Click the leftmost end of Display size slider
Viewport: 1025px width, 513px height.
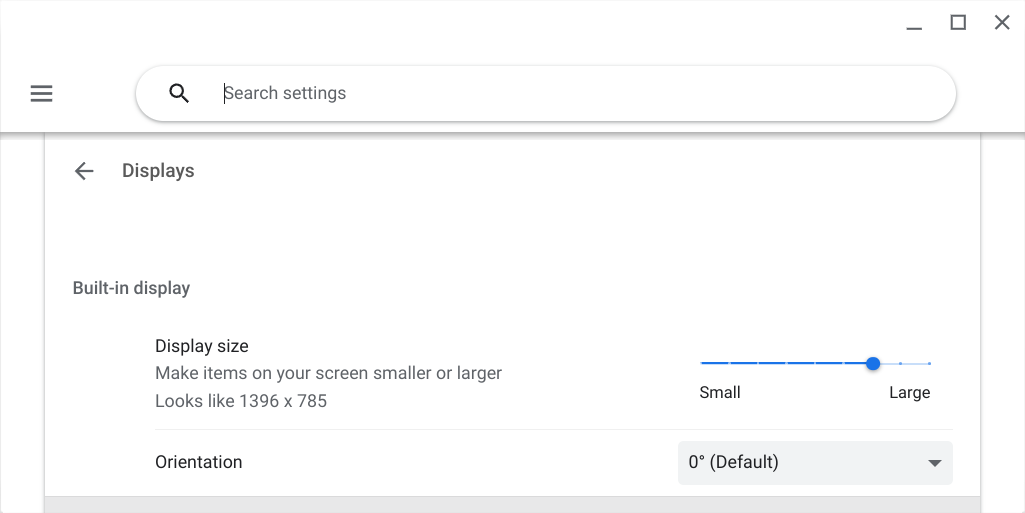point(703,364)
